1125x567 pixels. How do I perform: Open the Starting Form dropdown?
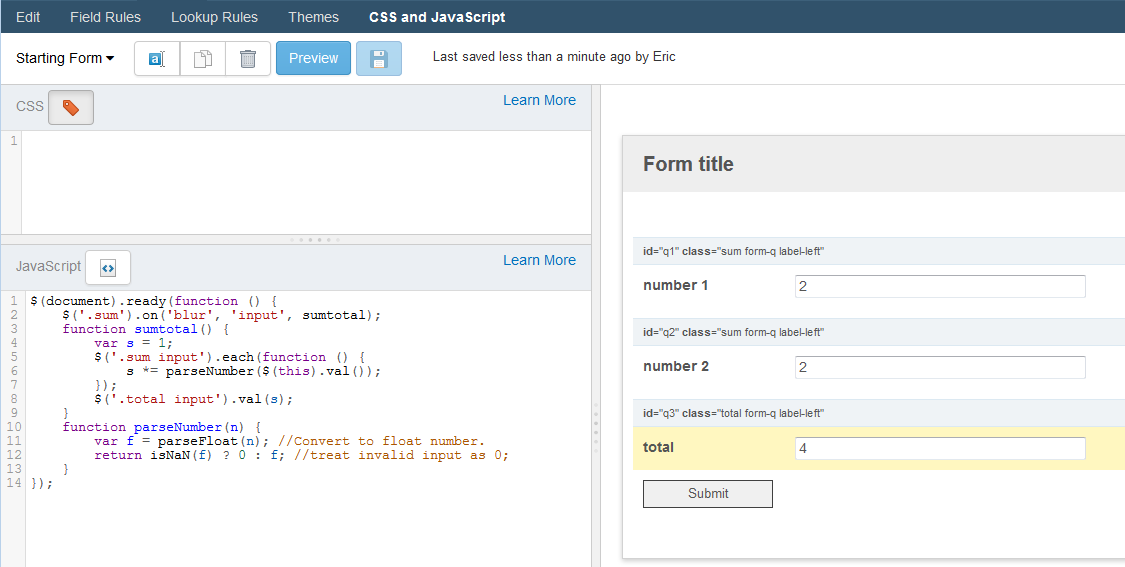[x=65, y=58]
